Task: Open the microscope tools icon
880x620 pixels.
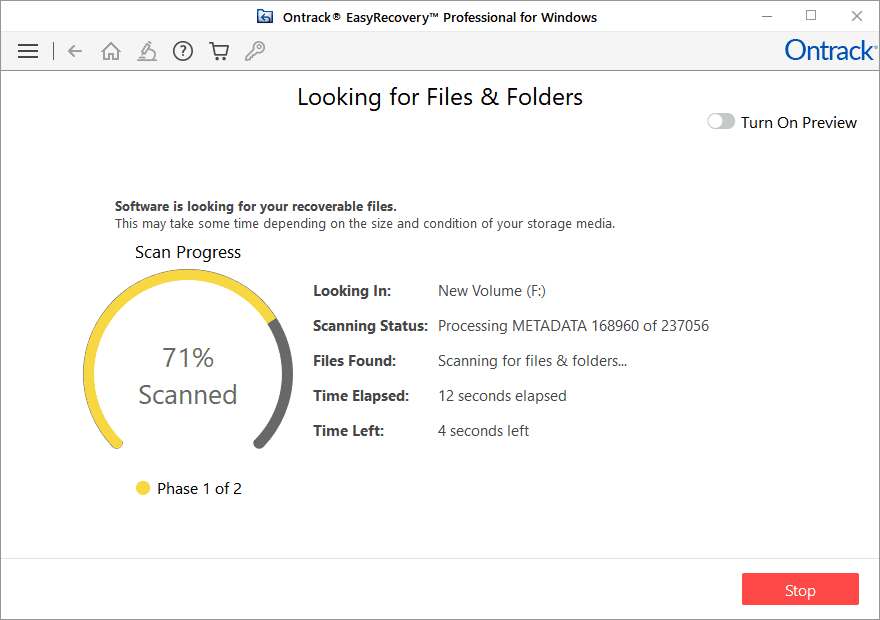Action: pyautogui.click(x=147, y=51)
